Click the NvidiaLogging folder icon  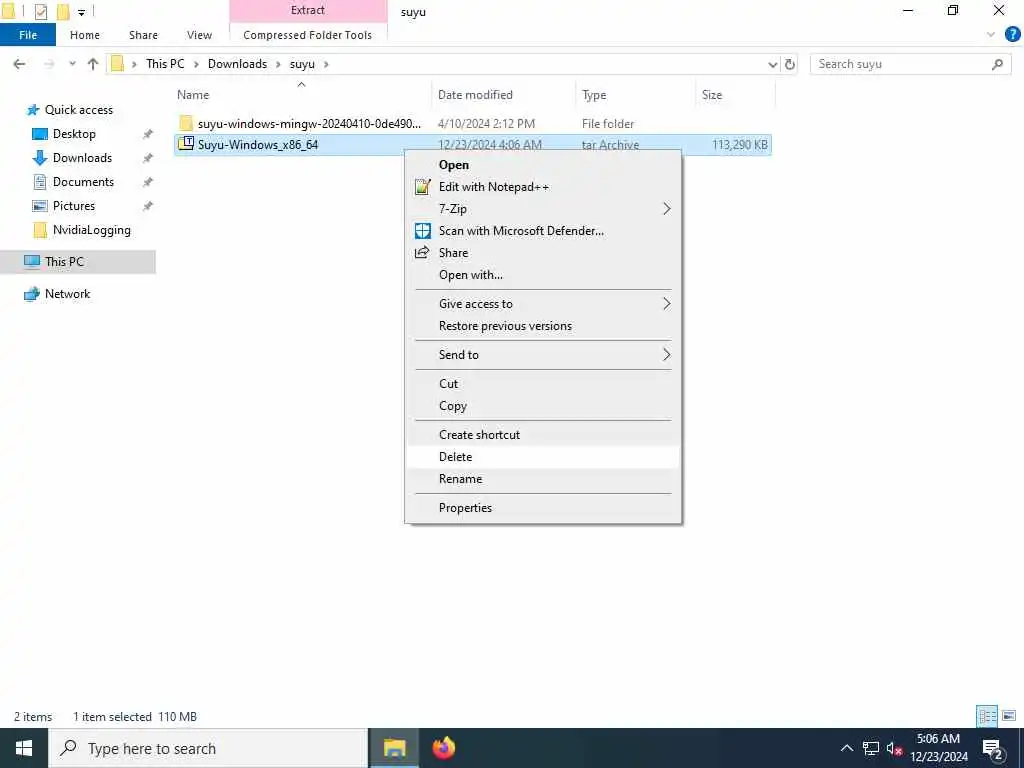[x=40, y=230]
